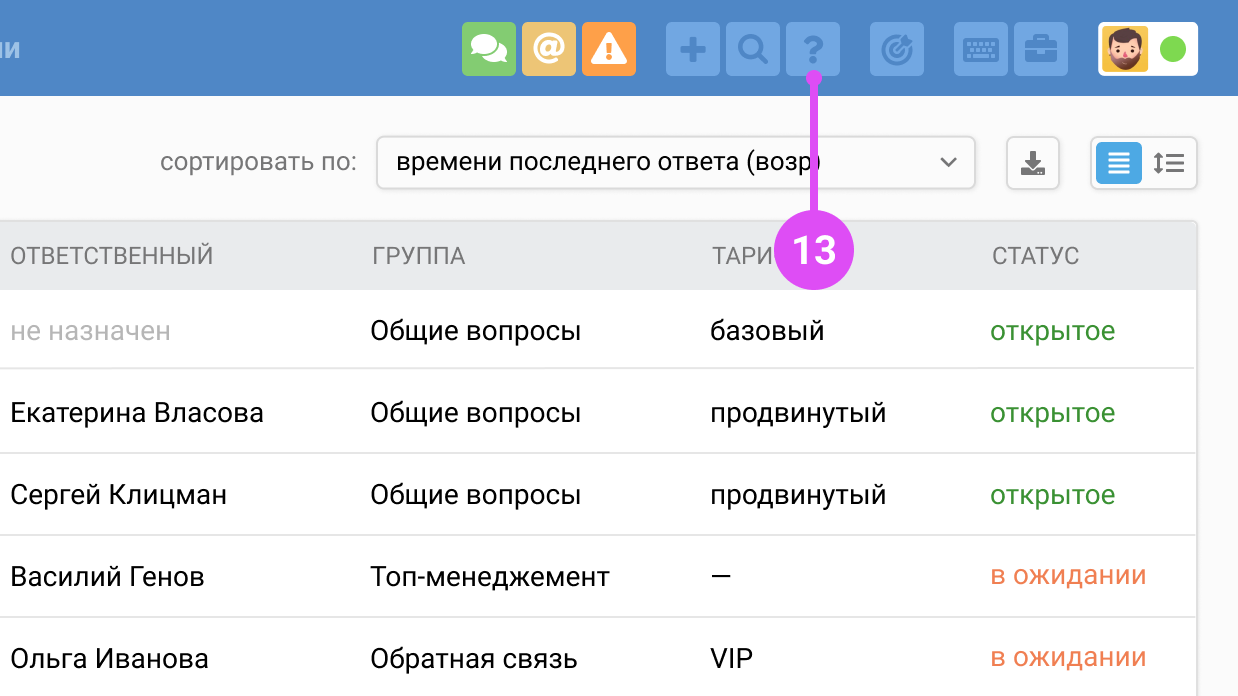Open the orange alerts warning icon
Viewport: 1238px width, 696px height.
(x=609, y=48)
